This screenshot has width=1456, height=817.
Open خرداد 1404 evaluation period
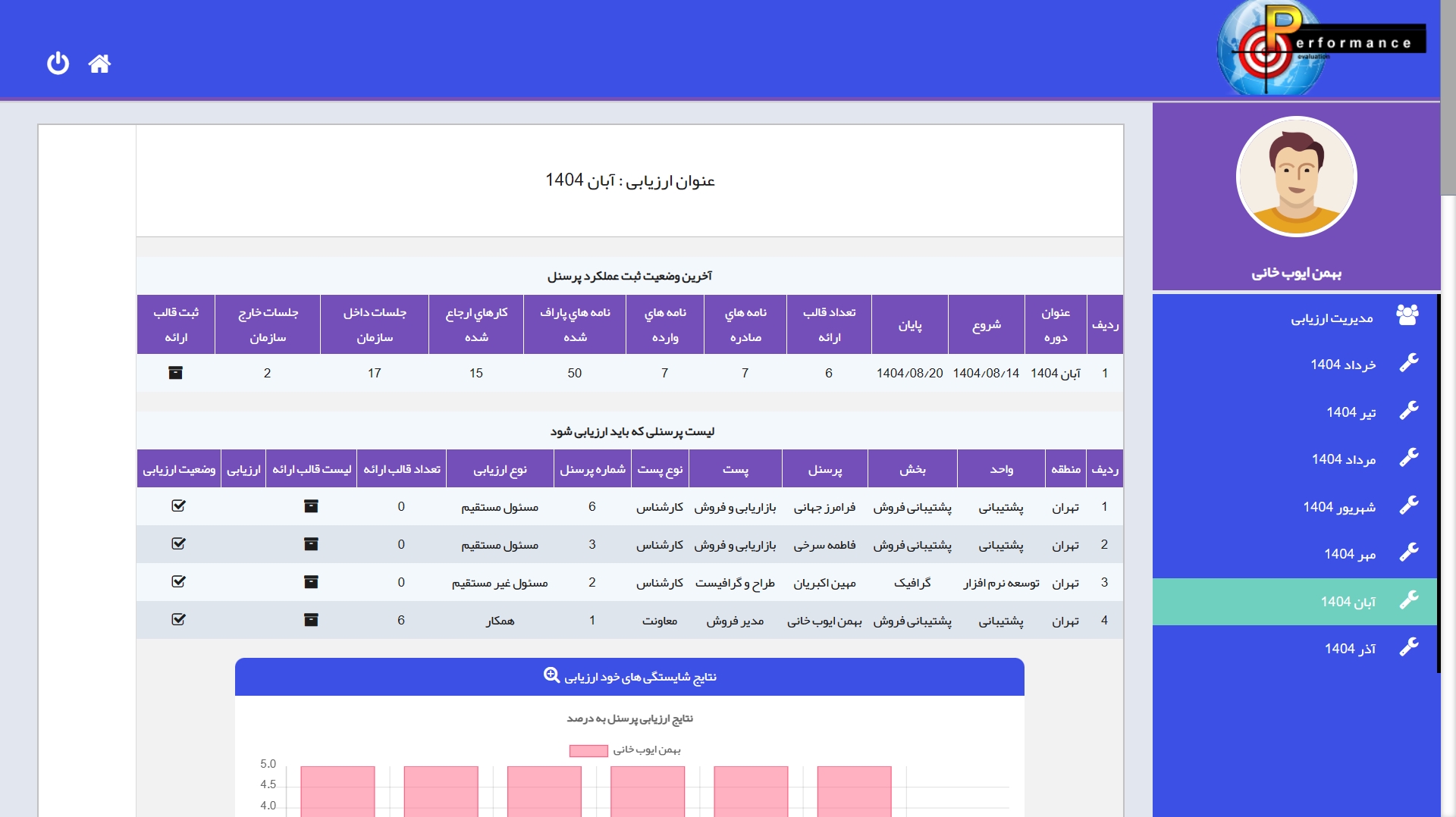click(x=1342, y=365)
